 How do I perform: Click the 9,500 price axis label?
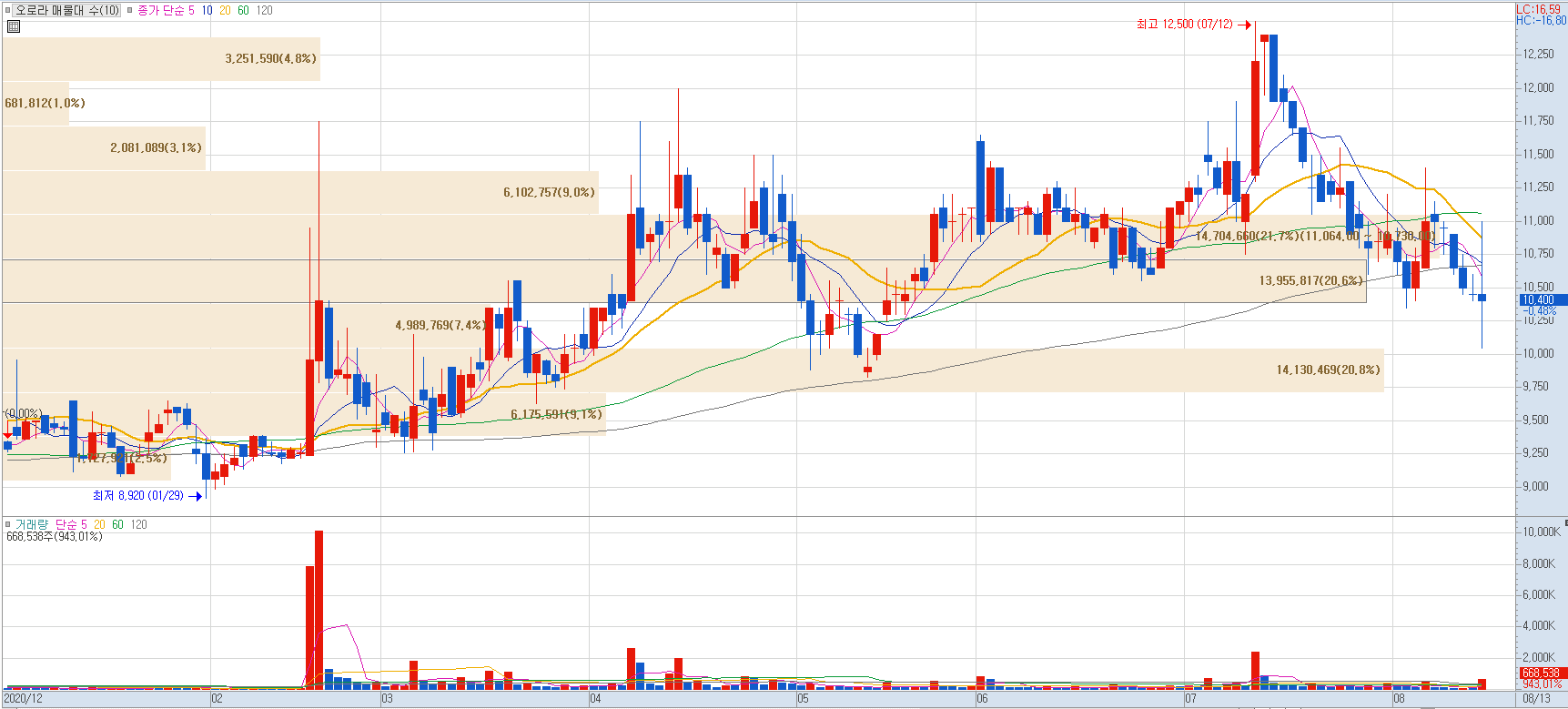[x=1536, y=420]
